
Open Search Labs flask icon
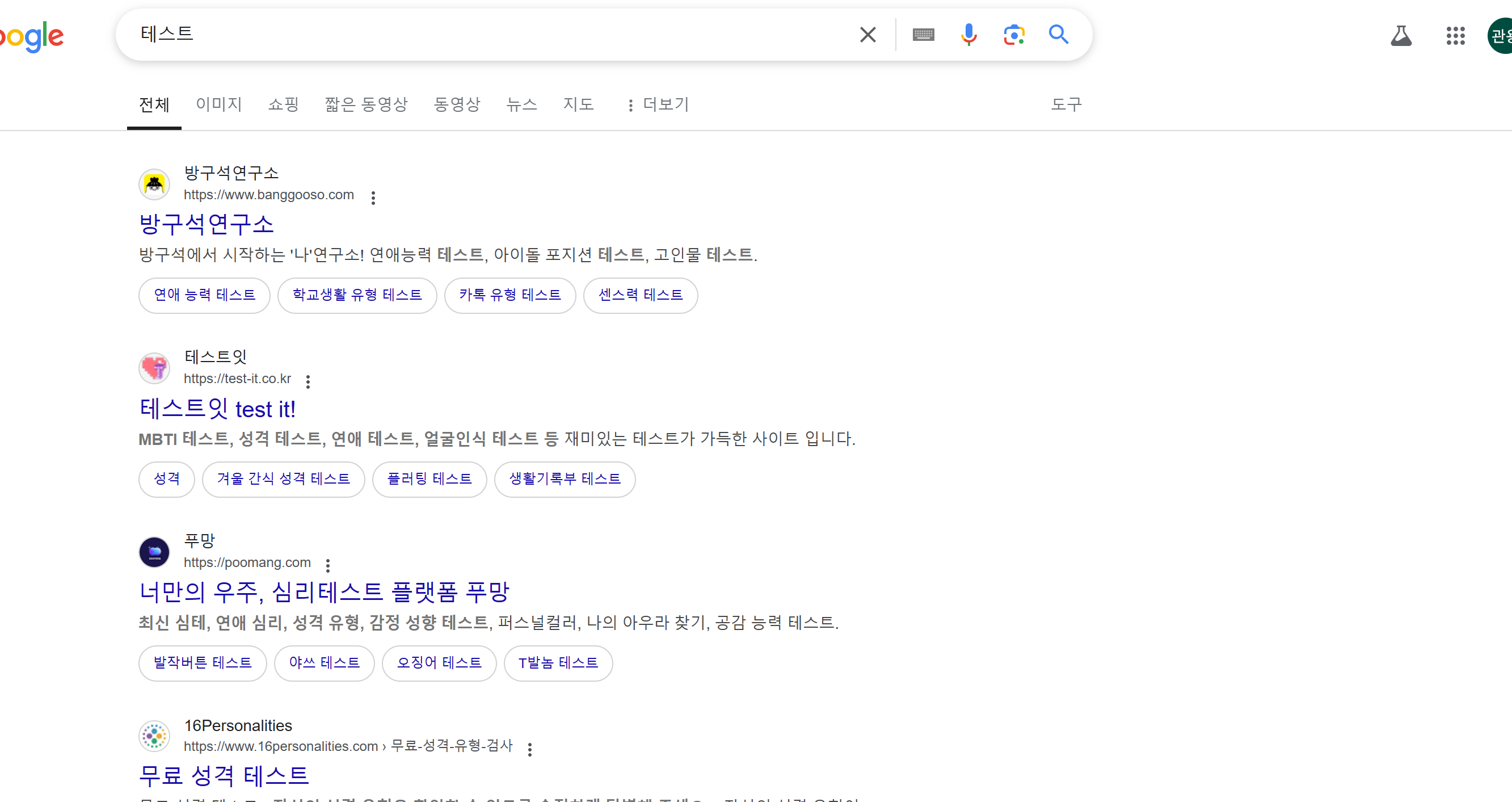[x=1401, y=36]
